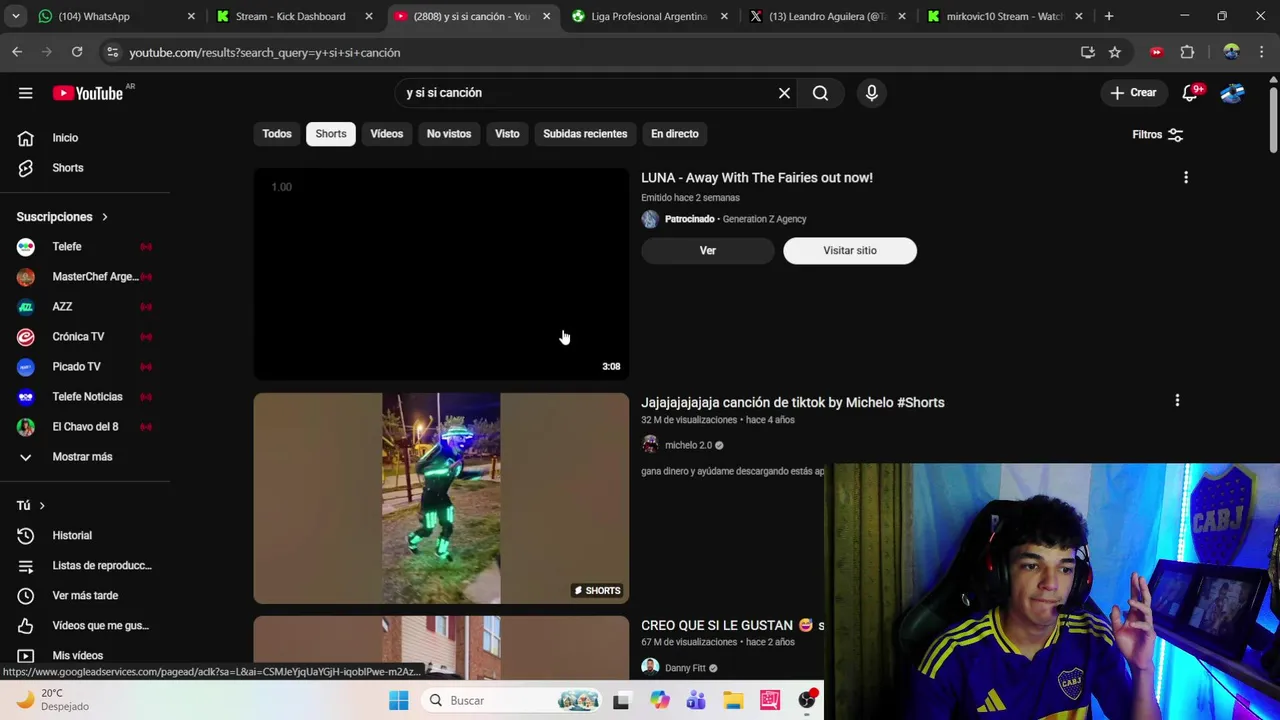The height and width of the screenshot is (720, 1280).
Task: Start voice search with the microphone
Action: [x=871, y=93]
